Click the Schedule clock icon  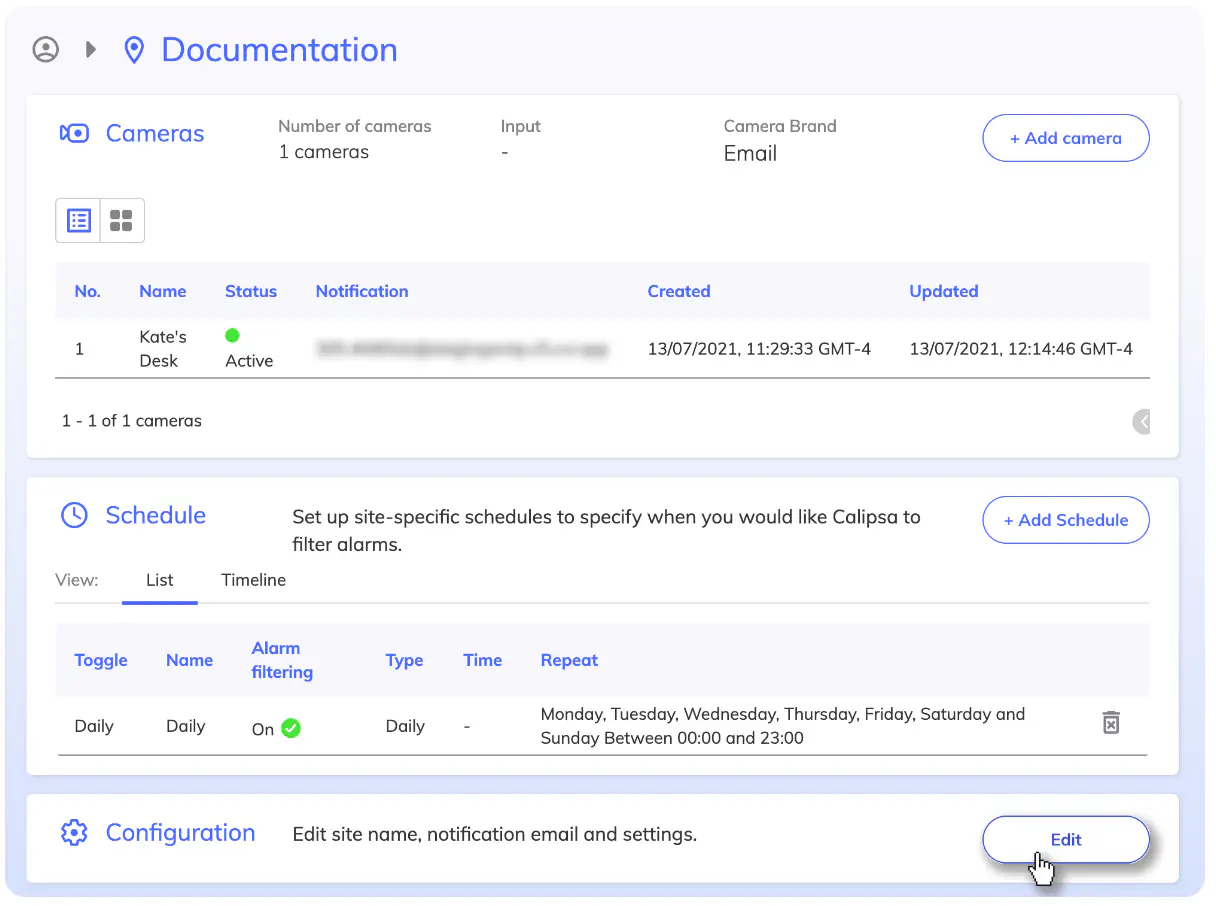coord(74,516)
